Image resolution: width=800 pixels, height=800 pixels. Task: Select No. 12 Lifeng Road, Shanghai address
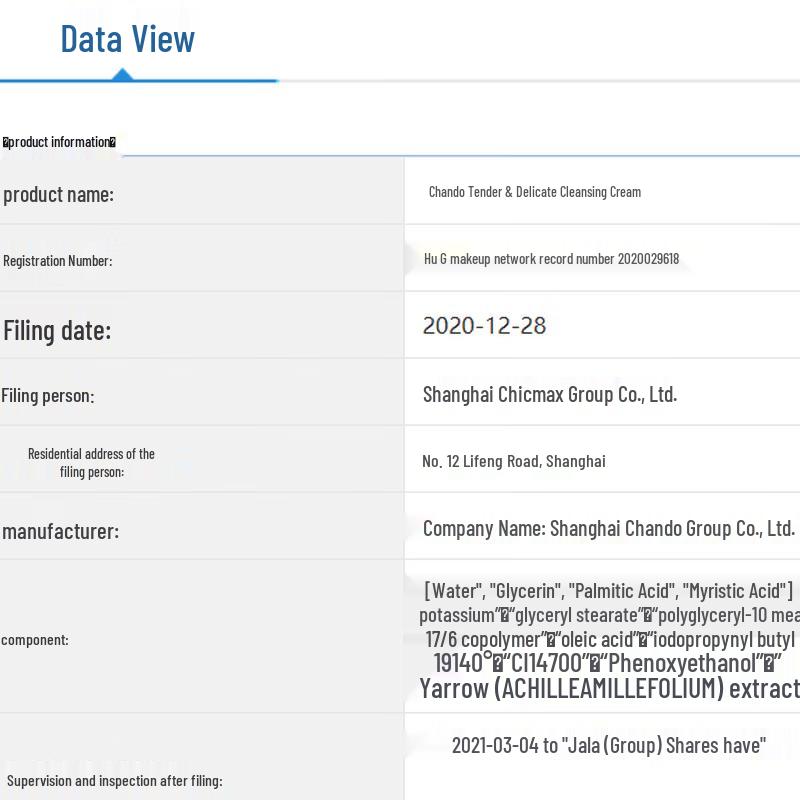pos(513,462)
